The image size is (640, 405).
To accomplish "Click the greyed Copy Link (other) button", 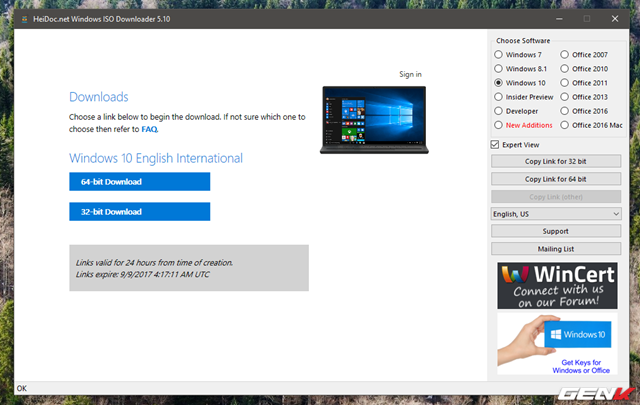I will tap(556, 197).
